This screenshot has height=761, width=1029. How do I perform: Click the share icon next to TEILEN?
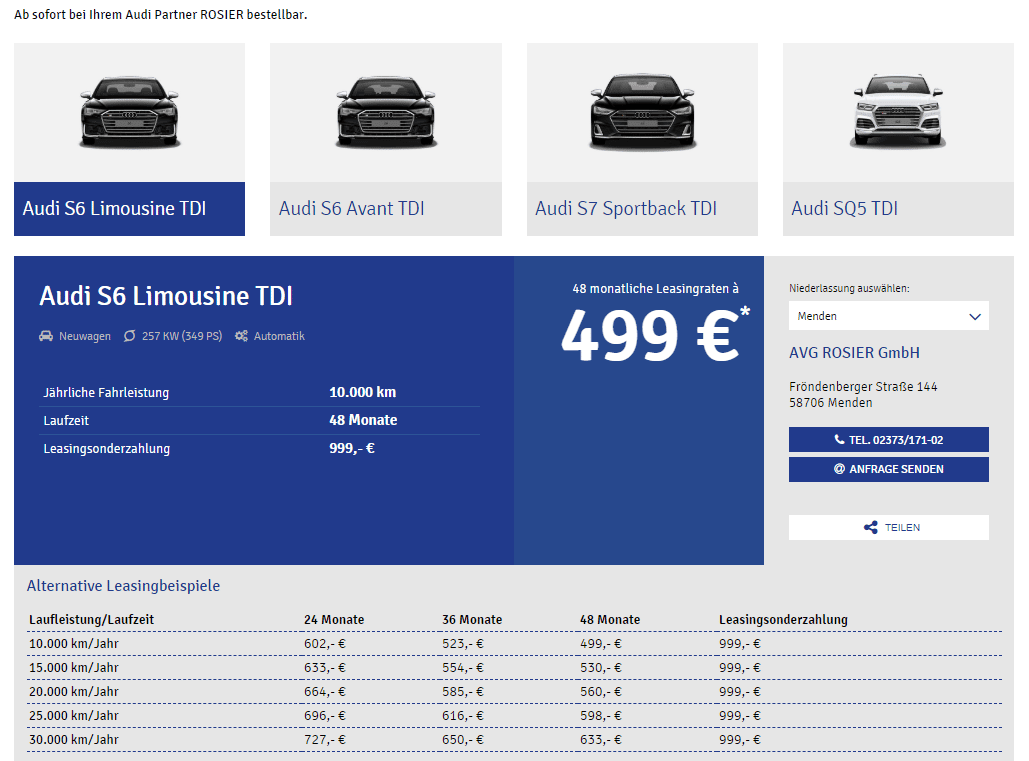coord(871,527)
